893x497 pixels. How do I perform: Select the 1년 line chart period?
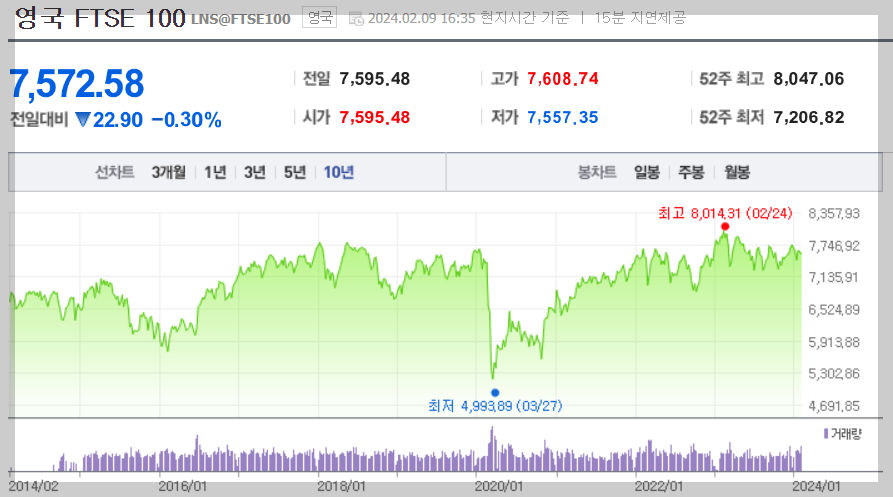215,172
